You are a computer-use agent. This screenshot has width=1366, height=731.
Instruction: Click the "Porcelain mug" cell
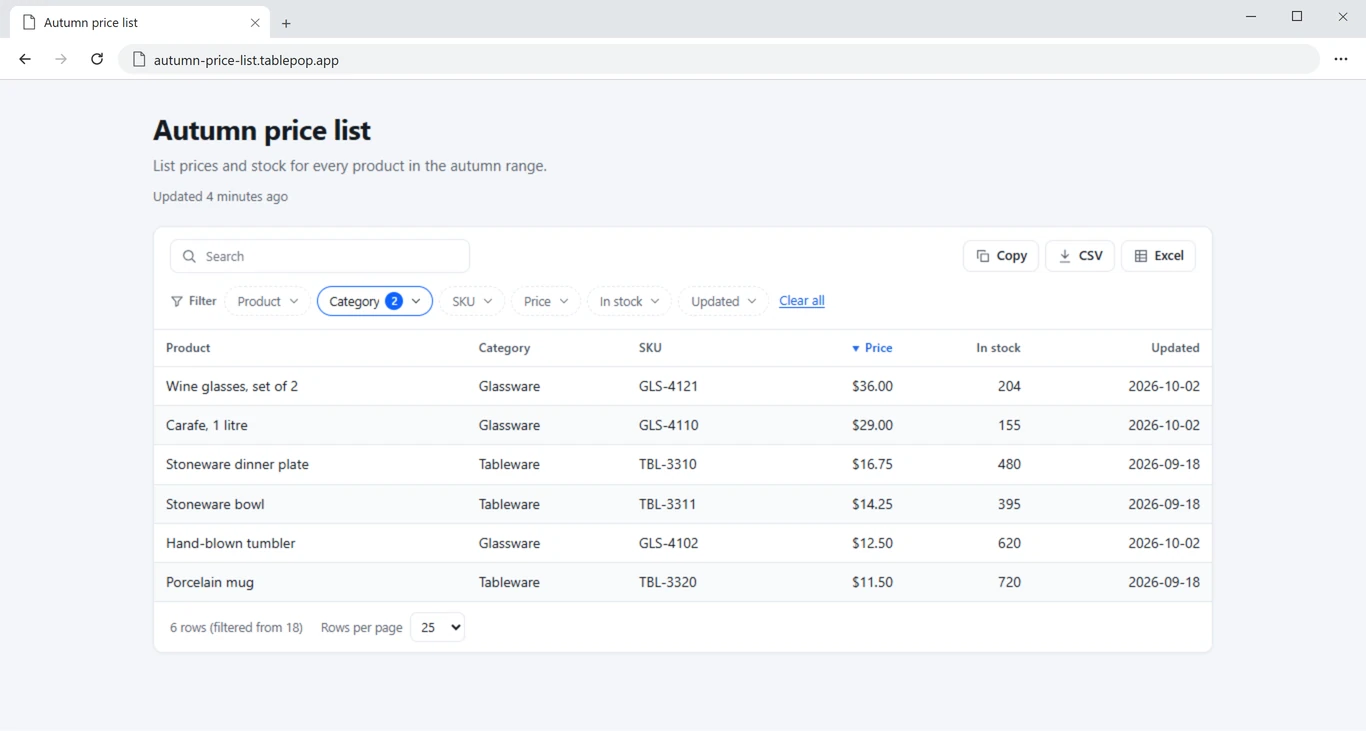tap(210, 582)
